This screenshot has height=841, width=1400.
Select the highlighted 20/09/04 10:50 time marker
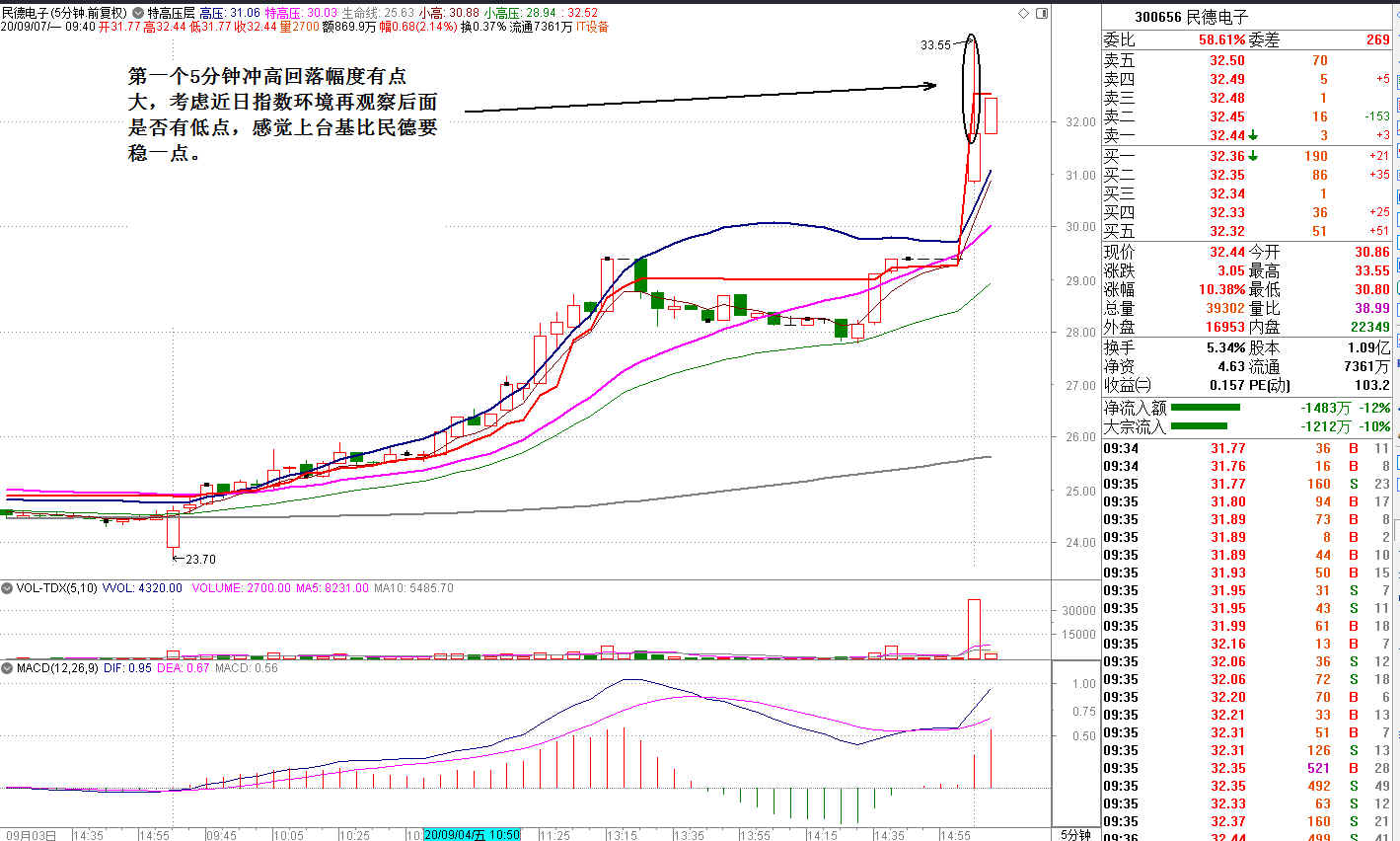pyautogui.click(x=472, y=835)
